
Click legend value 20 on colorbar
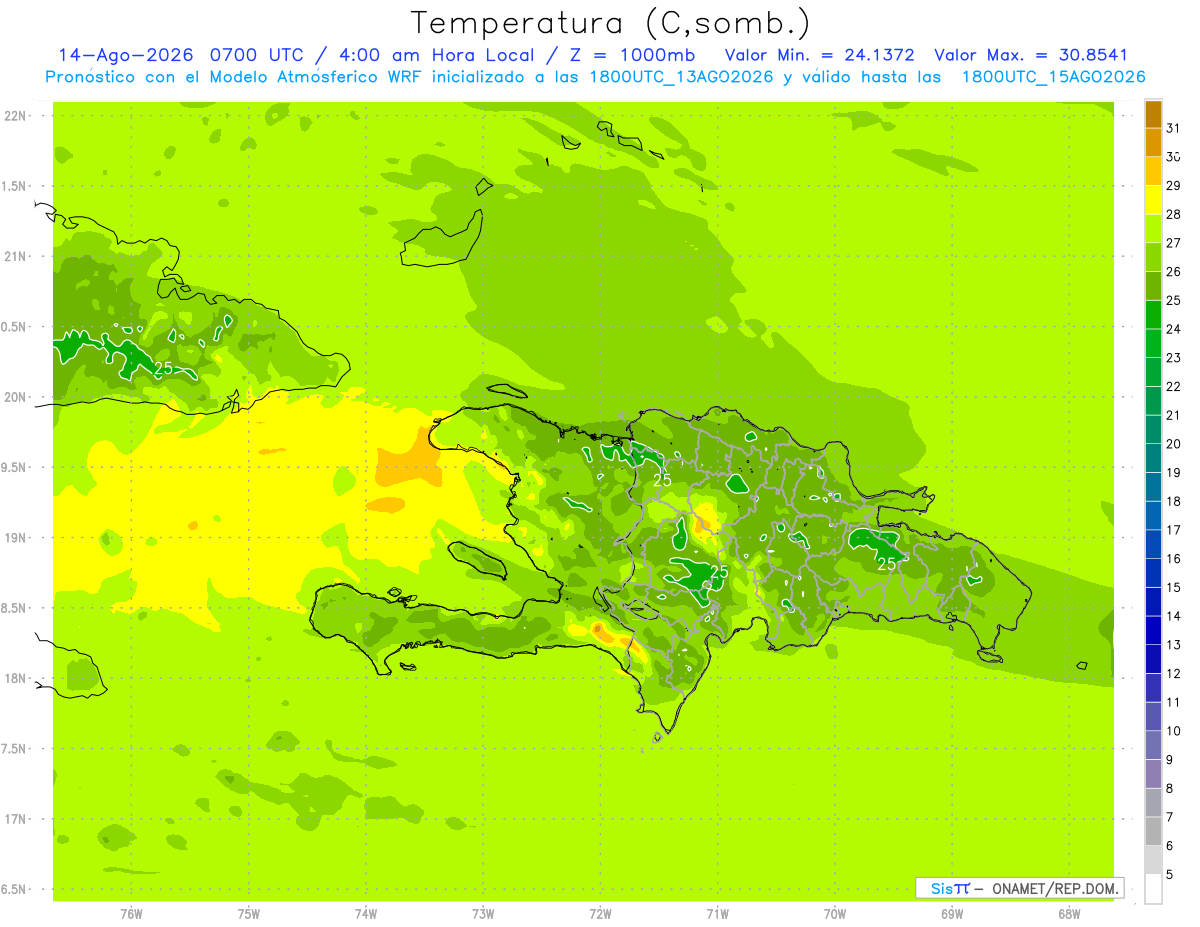(x=1173, y=444)
